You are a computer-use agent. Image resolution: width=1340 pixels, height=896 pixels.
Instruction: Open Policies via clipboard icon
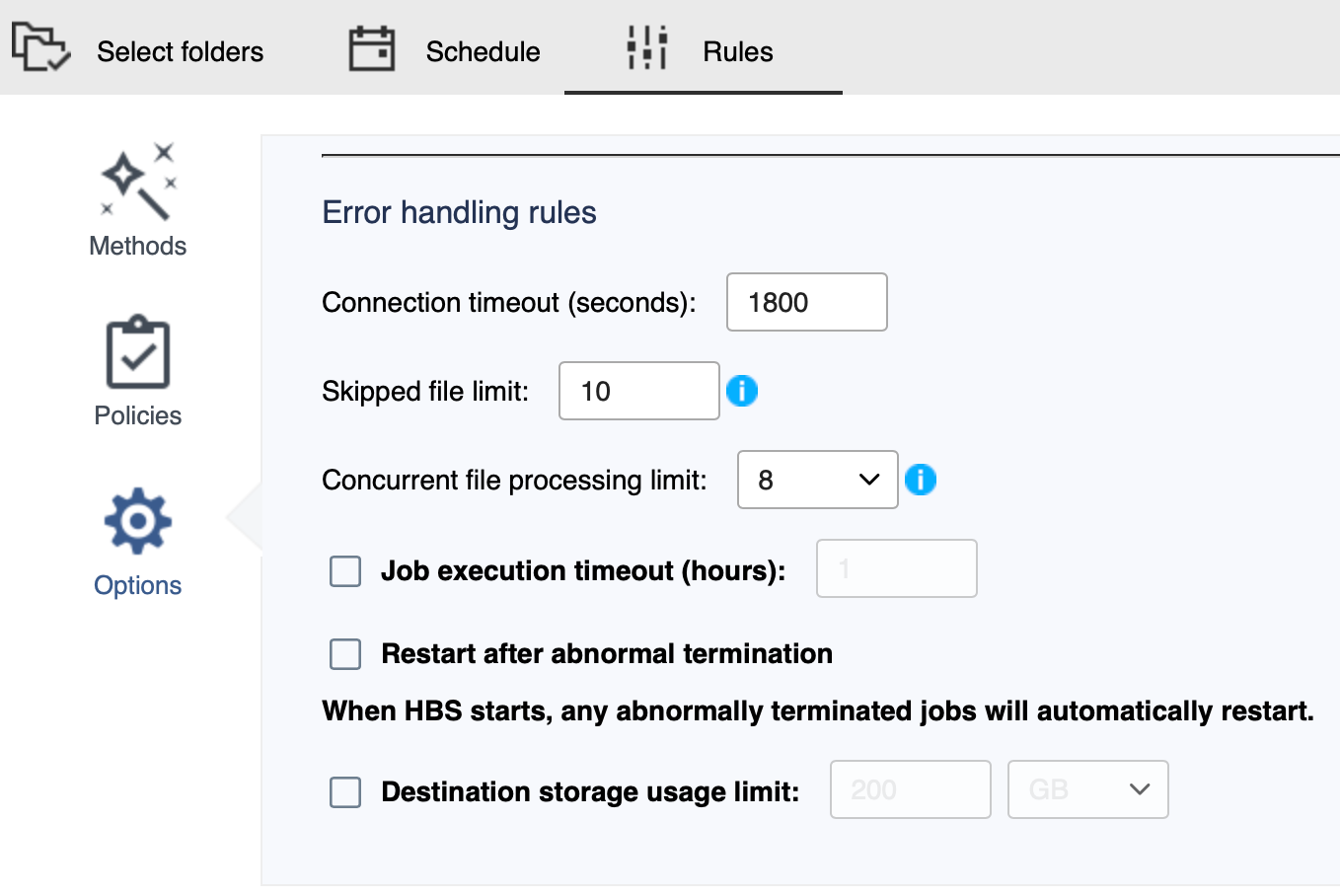pos(138,352)
